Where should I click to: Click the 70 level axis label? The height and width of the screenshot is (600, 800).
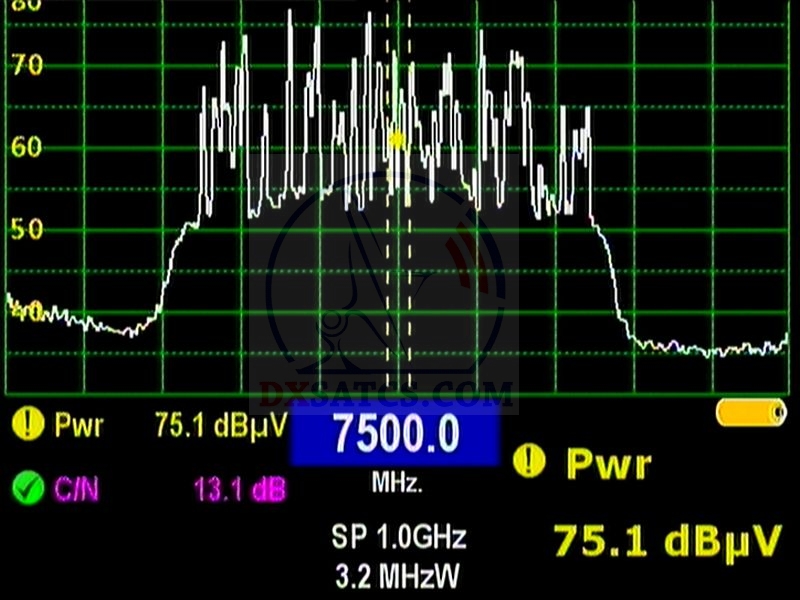(x=25, y=67)
